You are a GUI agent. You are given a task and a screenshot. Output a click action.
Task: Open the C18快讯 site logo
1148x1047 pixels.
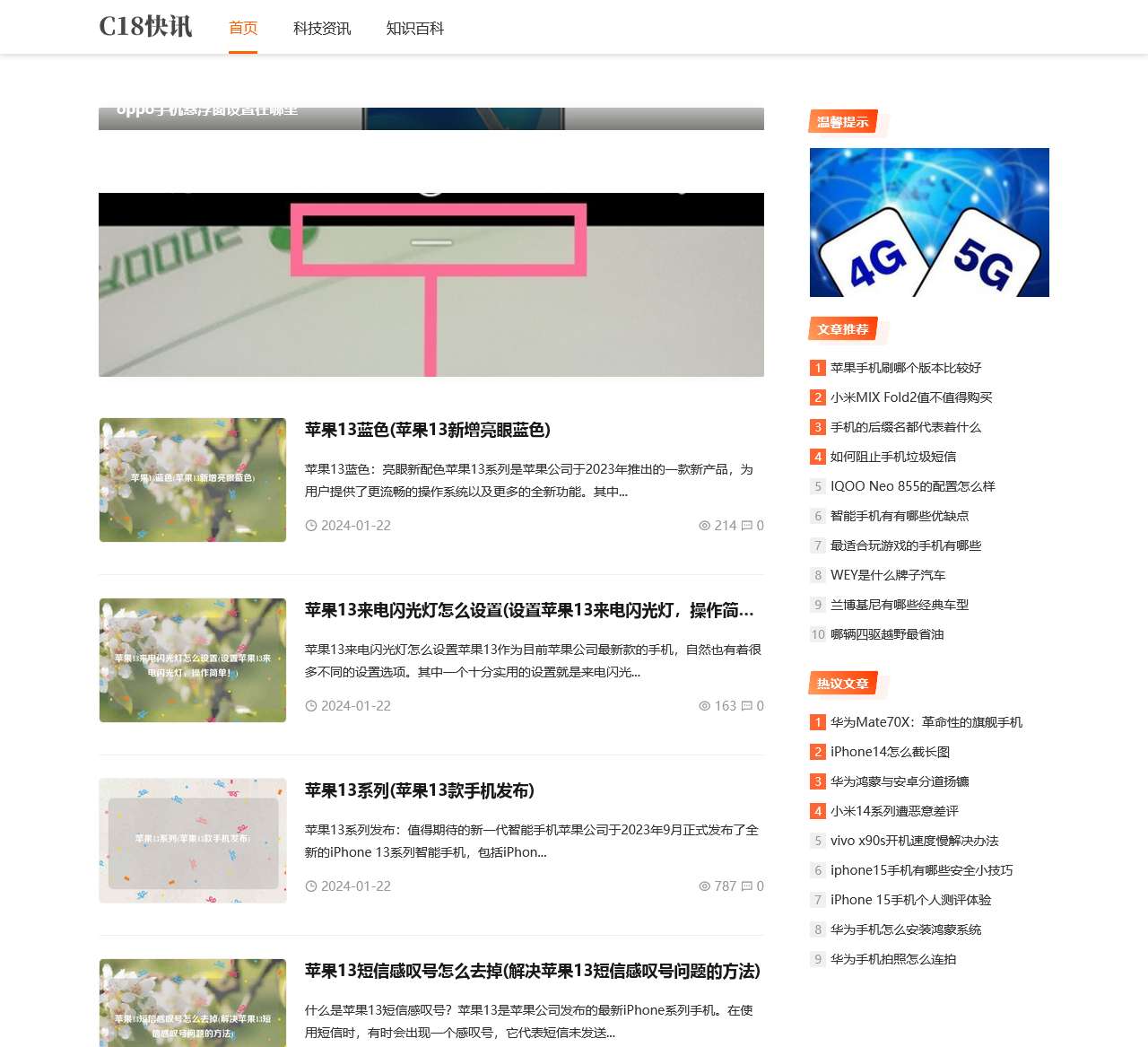click(x=145, y=27)
